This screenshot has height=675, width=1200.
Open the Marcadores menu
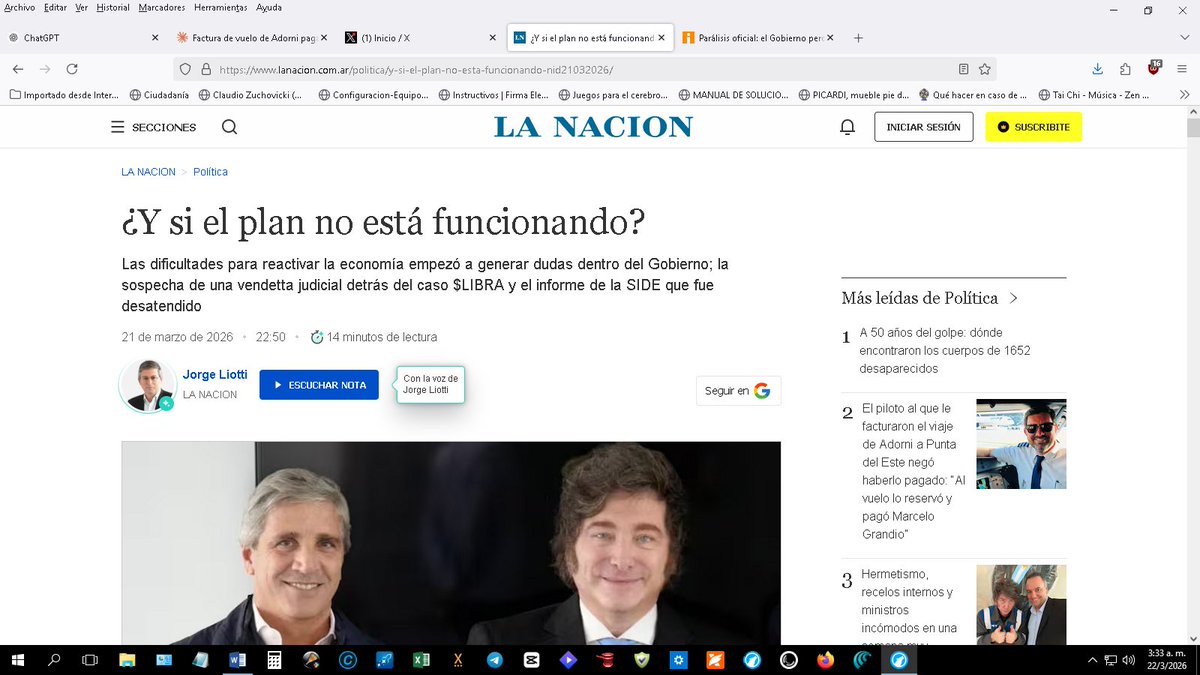[x=162, y=8]
